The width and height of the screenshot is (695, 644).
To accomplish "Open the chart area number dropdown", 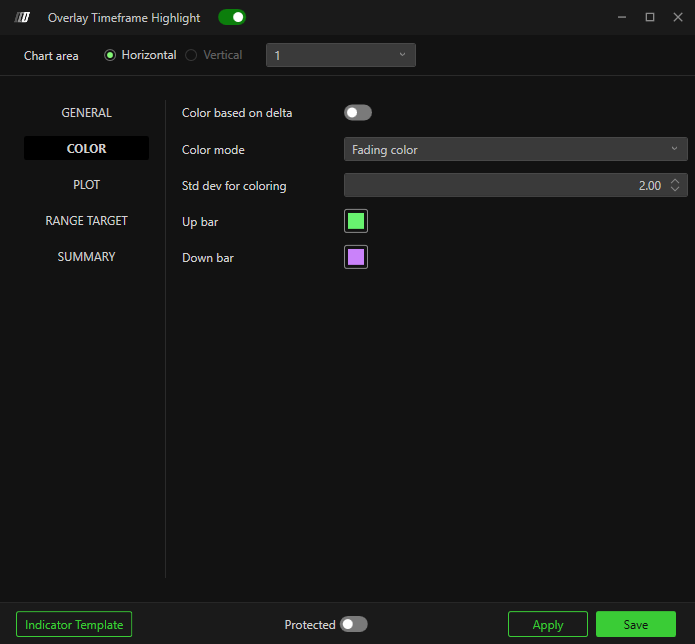I will click(340, 55).
